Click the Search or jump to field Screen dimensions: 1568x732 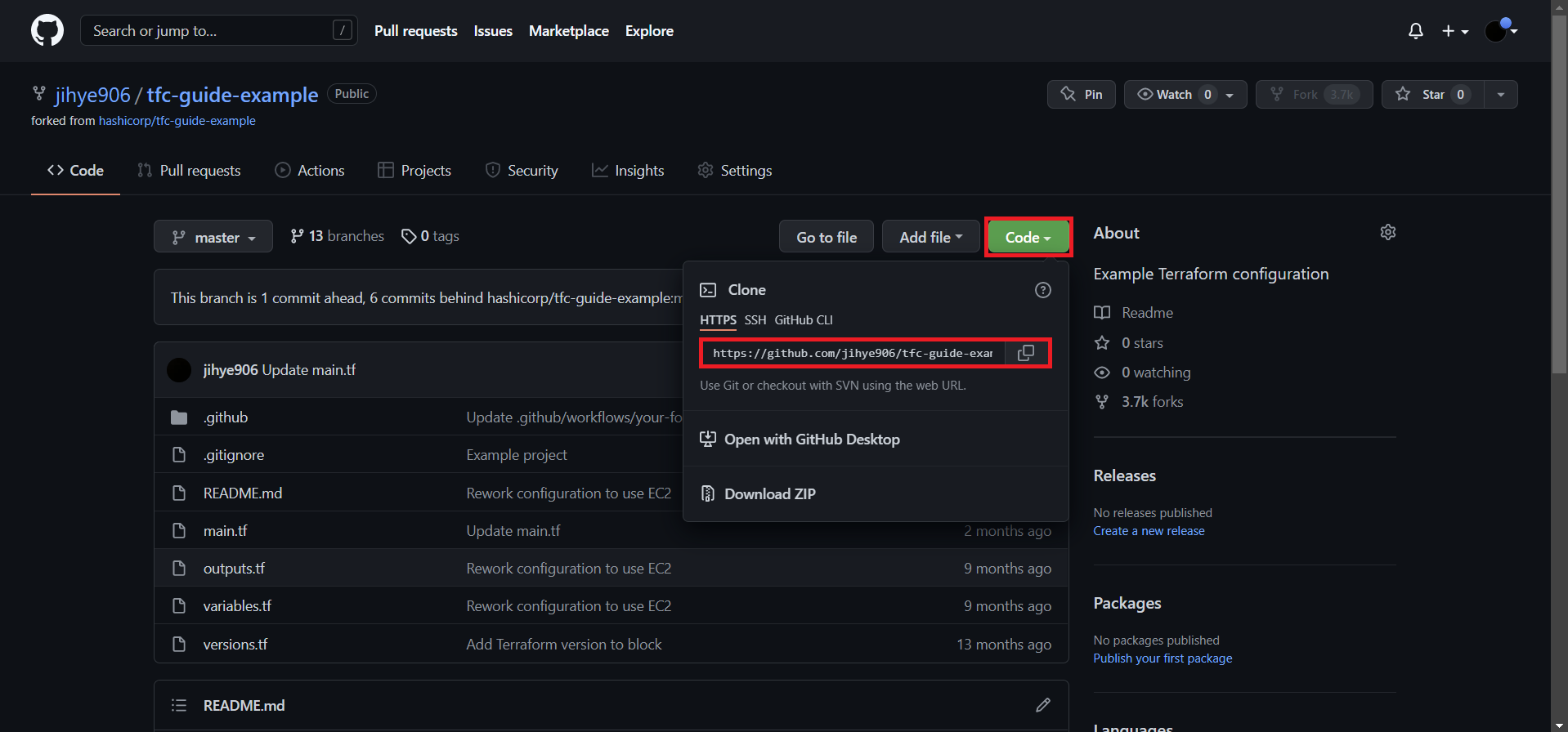pos(218,31)
